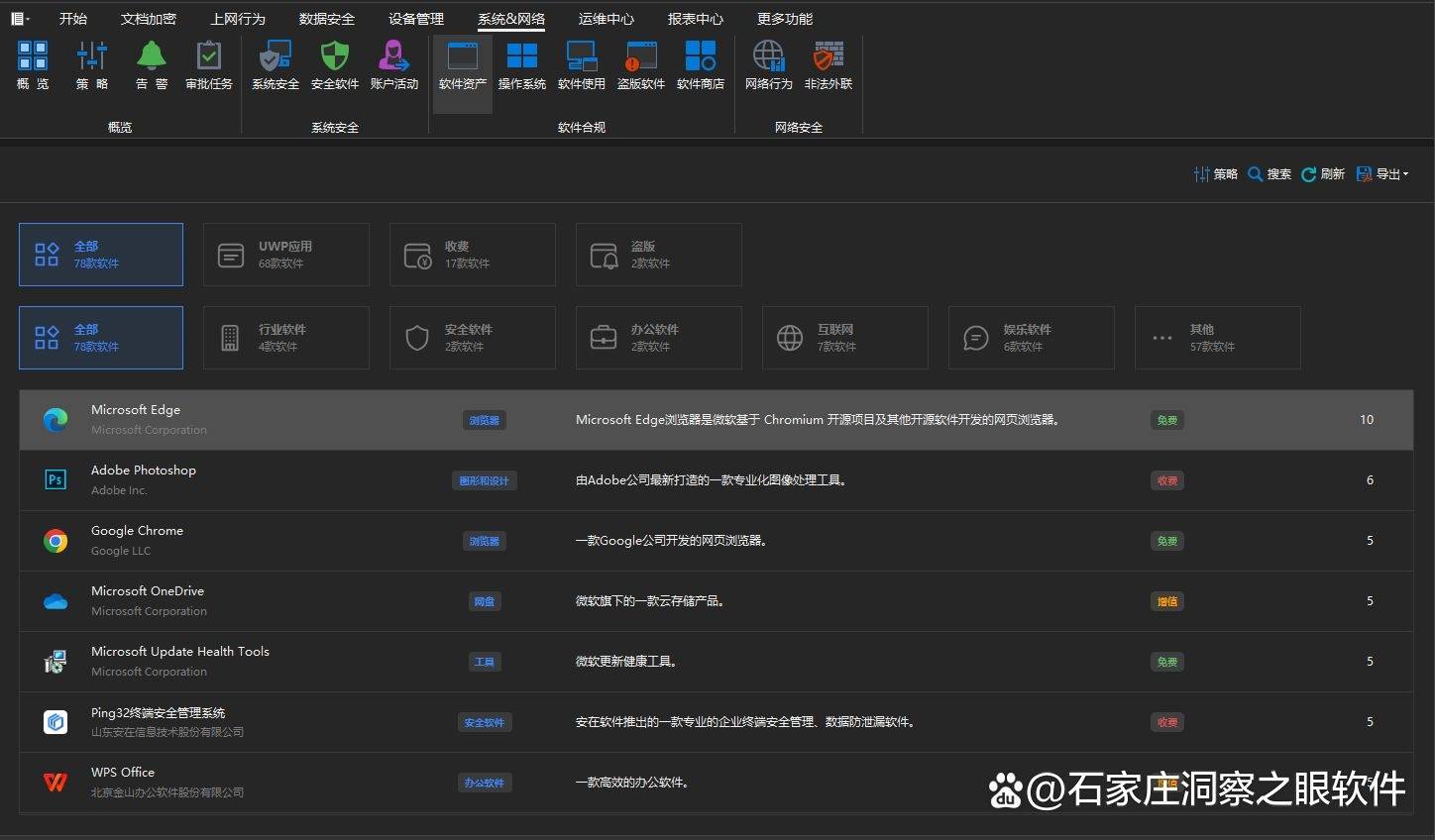This screenshot has width=1435, height=840.
Task: Click the 增值 badge on OneDrive row
Action: pos(1167,601)
